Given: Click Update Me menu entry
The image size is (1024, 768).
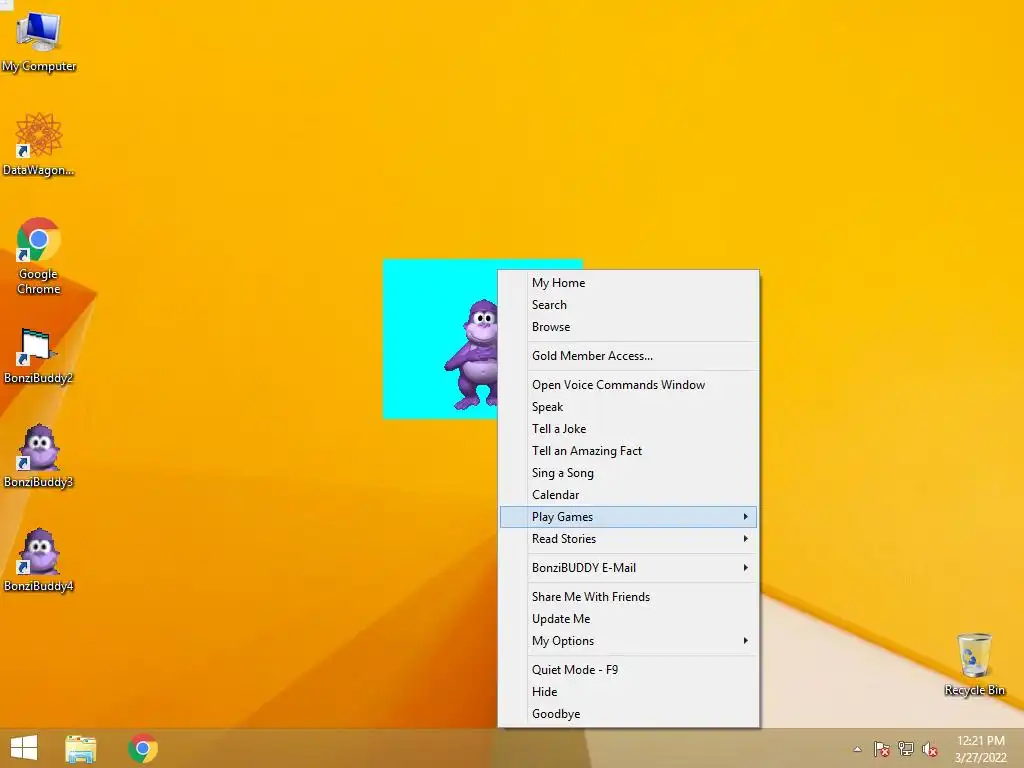Looking at the screenshot, I should (x=628, y=619).
